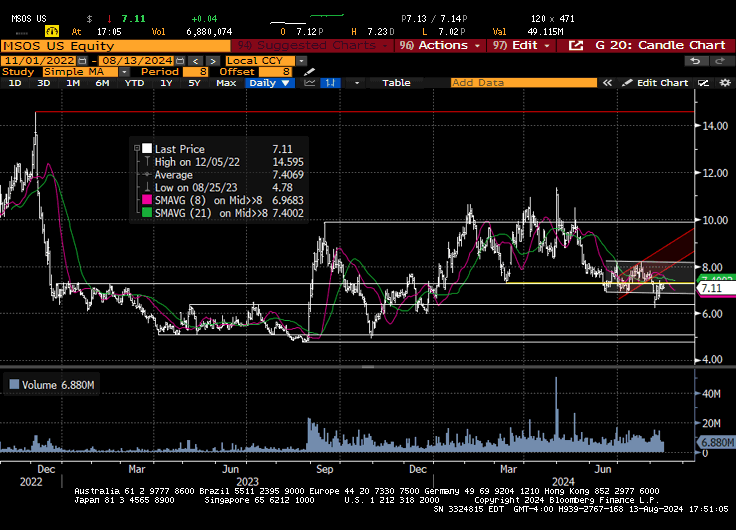Image resolution: width=736 pixels, height=530 pixels.
Task: Click the undo arrow button
Action: pyautogui.click(x=695, y=61)
